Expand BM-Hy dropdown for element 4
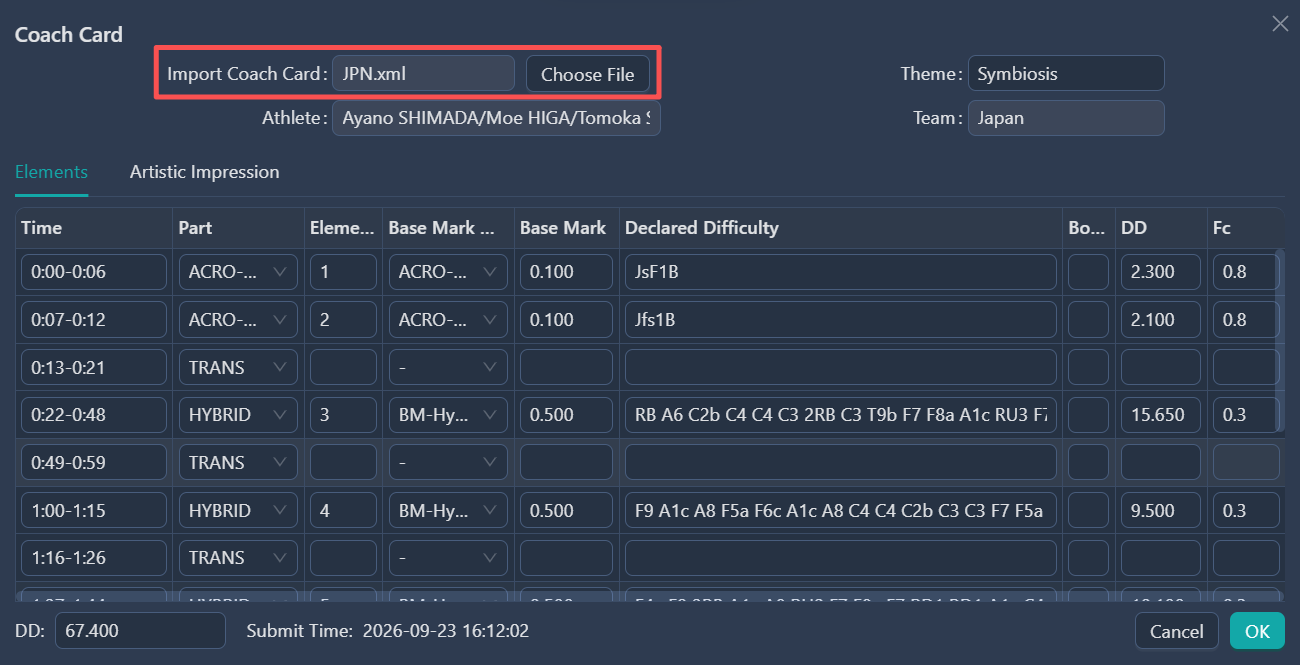The height and width of the screenshot is (665, 1300). [448, 510]
